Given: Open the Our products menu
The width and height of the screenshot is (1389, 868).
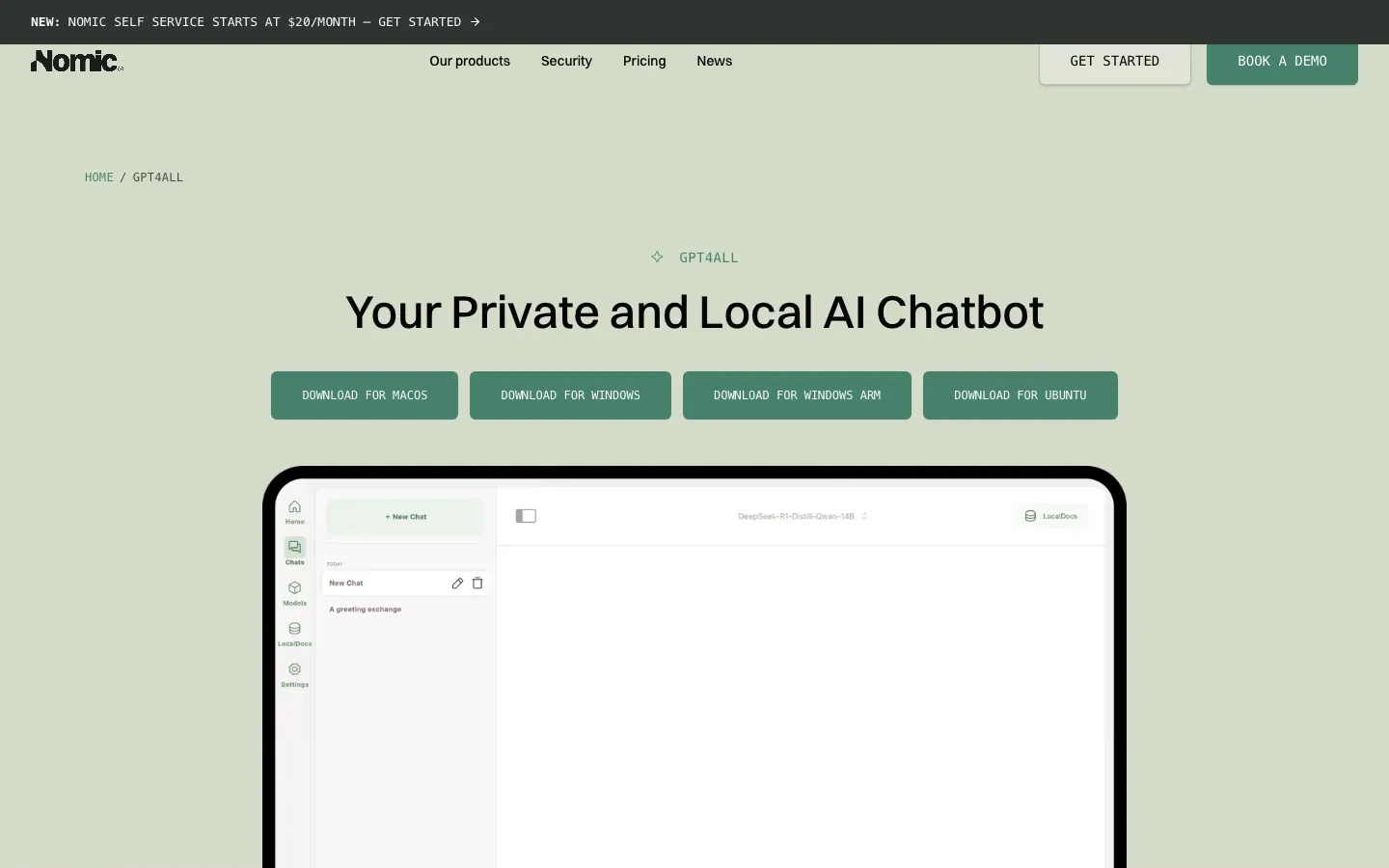Looking at the screenshot, I should click(x=470, y=61).
